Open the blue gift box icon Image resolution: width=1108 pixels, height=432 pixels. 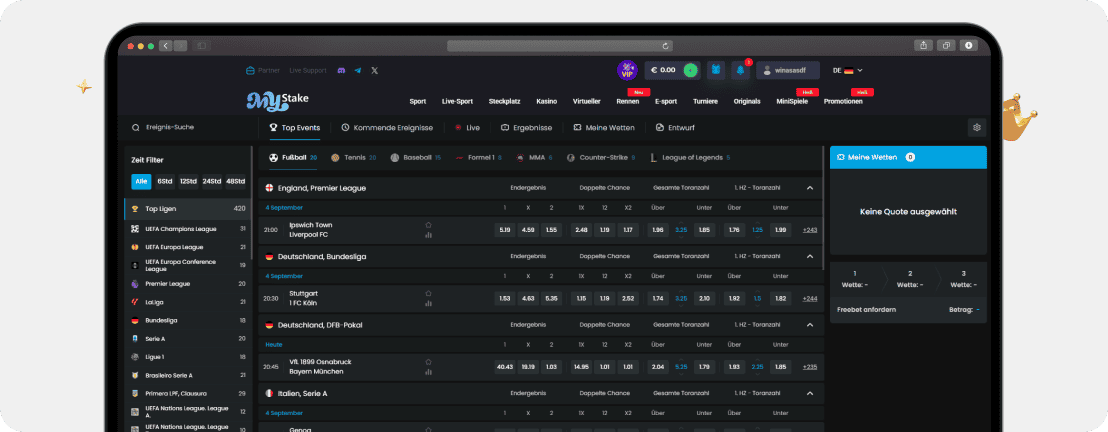click(x=716, y=70)
